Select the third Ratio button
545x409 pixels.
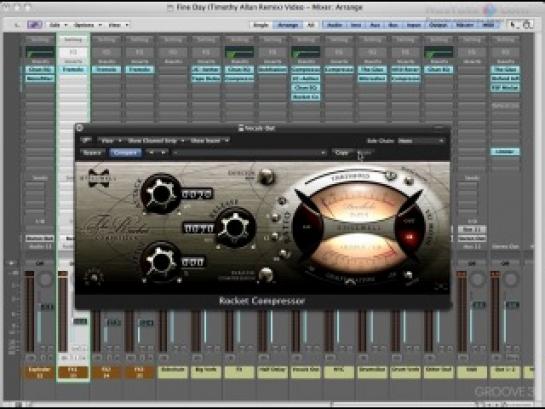(275, 236)
